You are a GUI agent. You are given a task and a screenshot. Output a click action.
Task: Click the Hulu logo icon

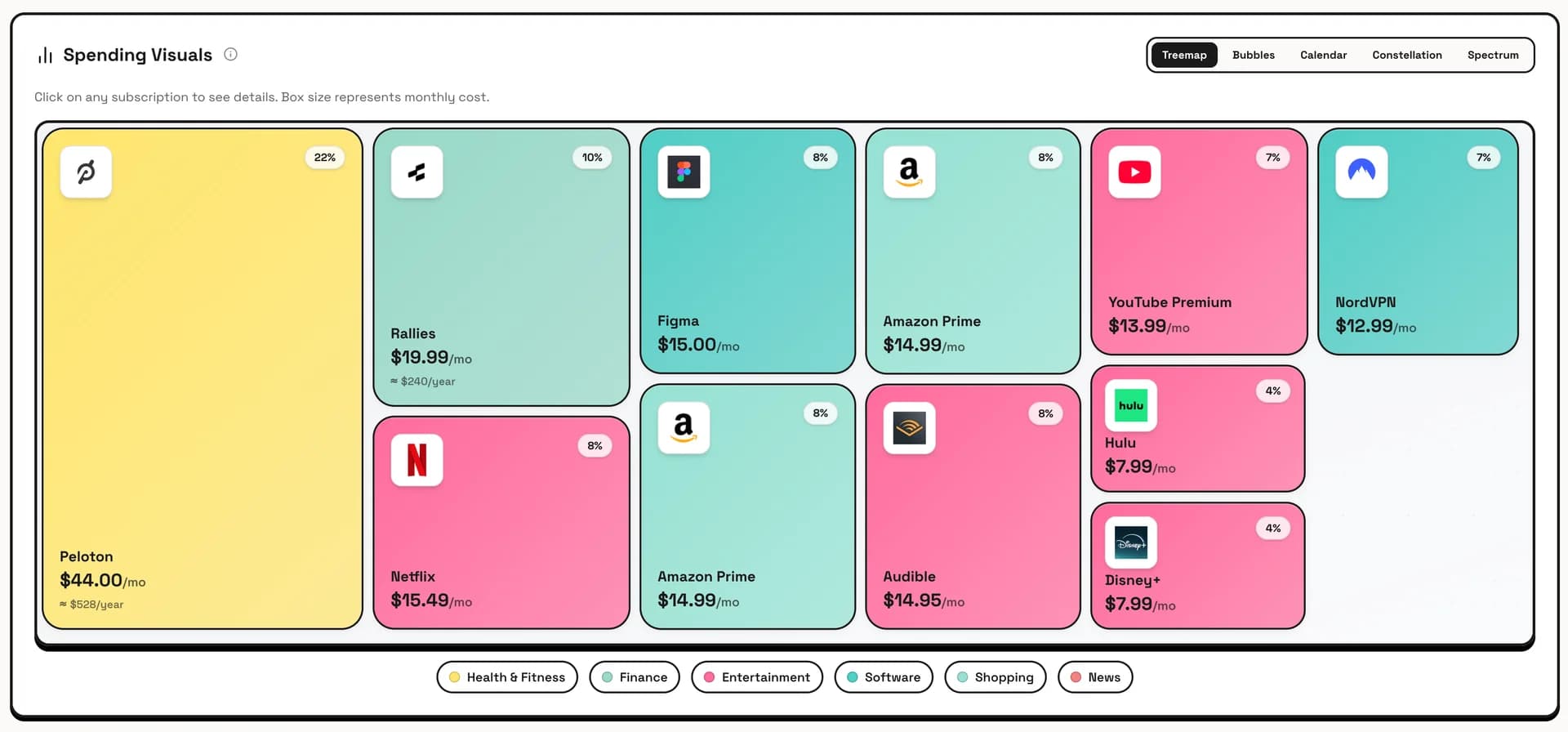[1131, 405]
